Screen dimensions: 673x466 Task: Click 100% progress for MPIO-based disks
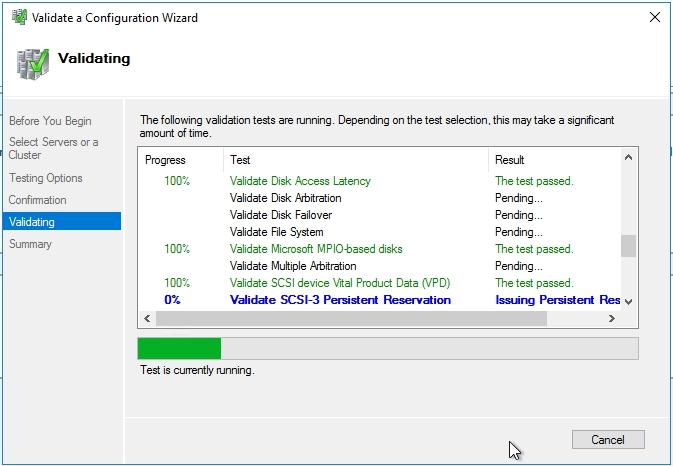(177, 249)
